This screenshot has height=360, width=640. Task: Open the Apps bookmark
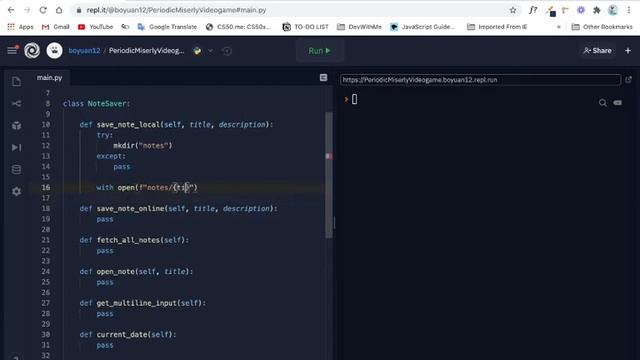20,27
